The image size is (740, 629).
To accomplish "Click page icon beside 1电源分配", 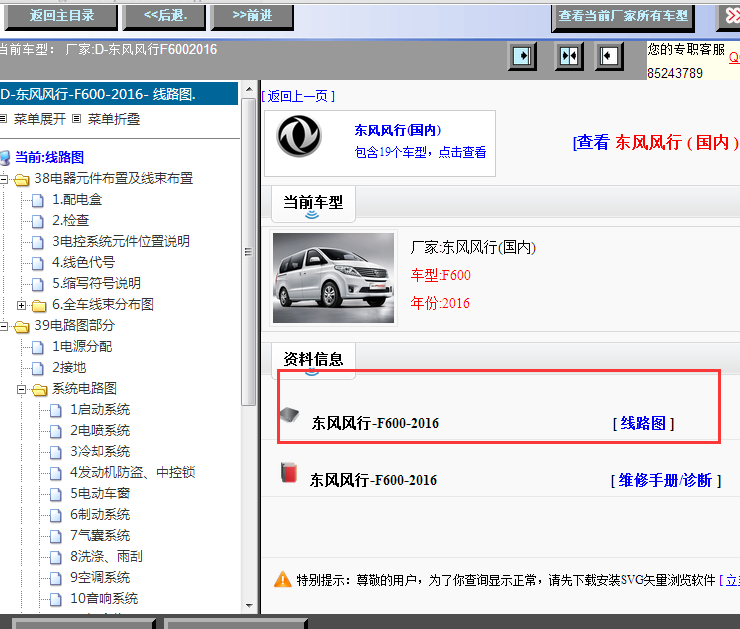I will point(38,347).
